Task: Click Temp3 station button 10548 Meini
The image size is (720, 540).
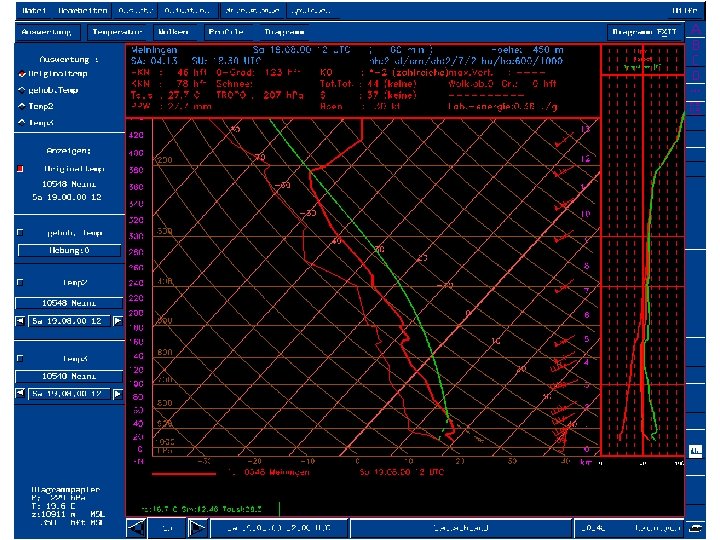Action: (x=69, y=376)
